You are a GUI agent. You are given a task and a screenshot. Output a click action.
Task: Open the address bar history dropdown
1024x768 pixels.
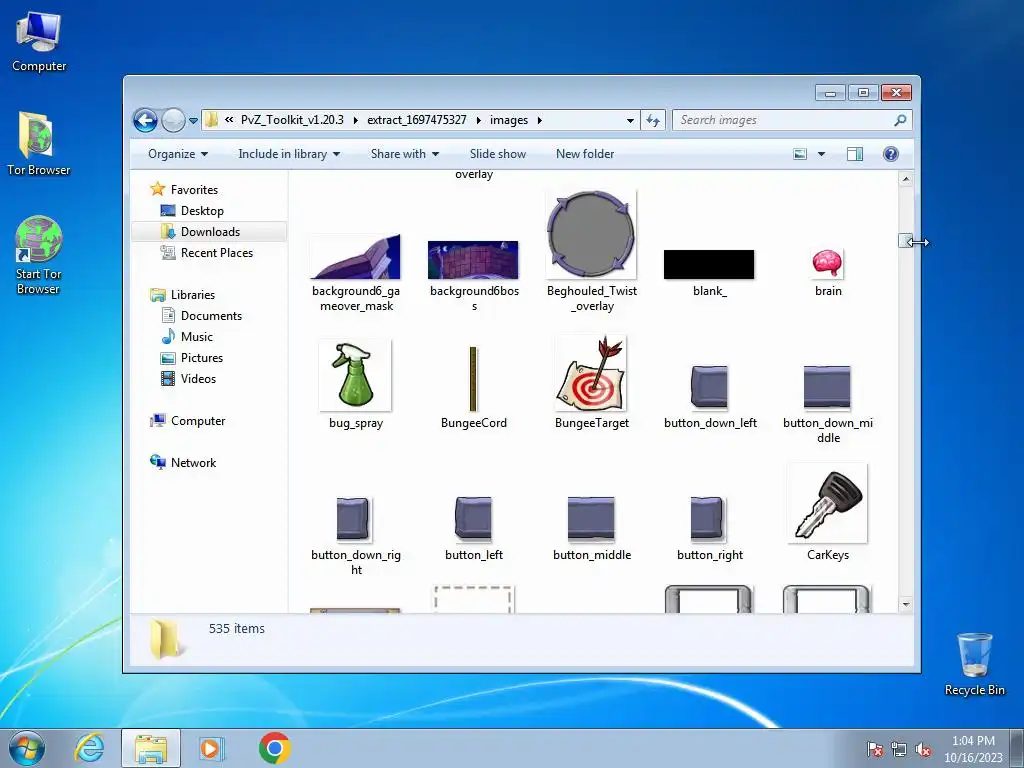click(630, 120)
